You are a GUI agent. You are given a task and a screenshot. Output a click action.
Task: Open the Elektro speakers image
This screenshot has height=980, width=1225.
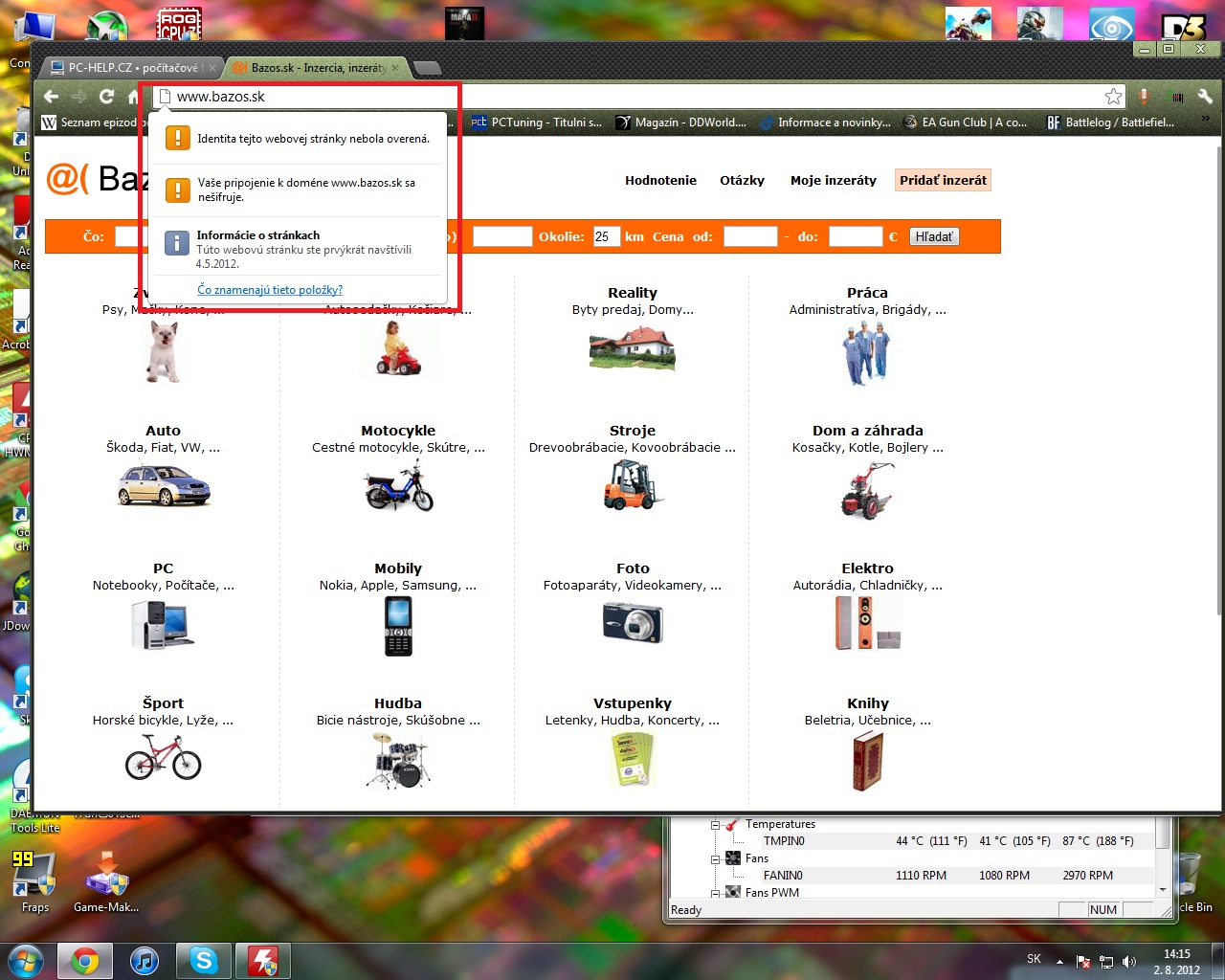[867, 623]
